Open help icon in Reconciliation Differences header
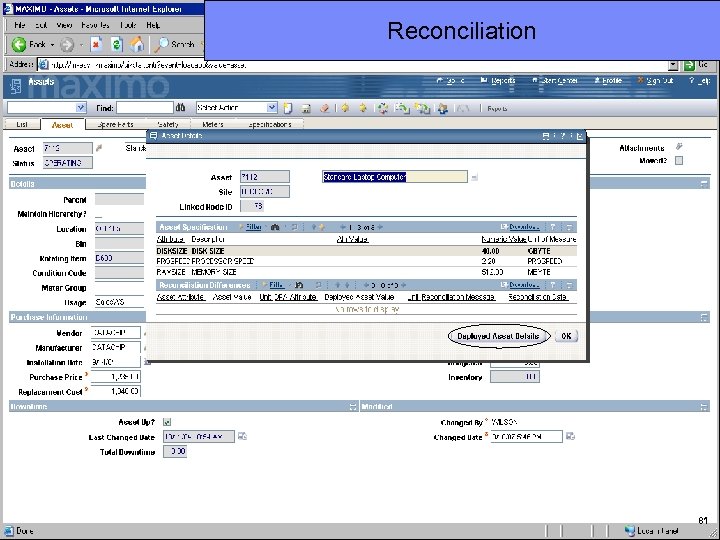The image size is (720, 540). tap(553, 285)
